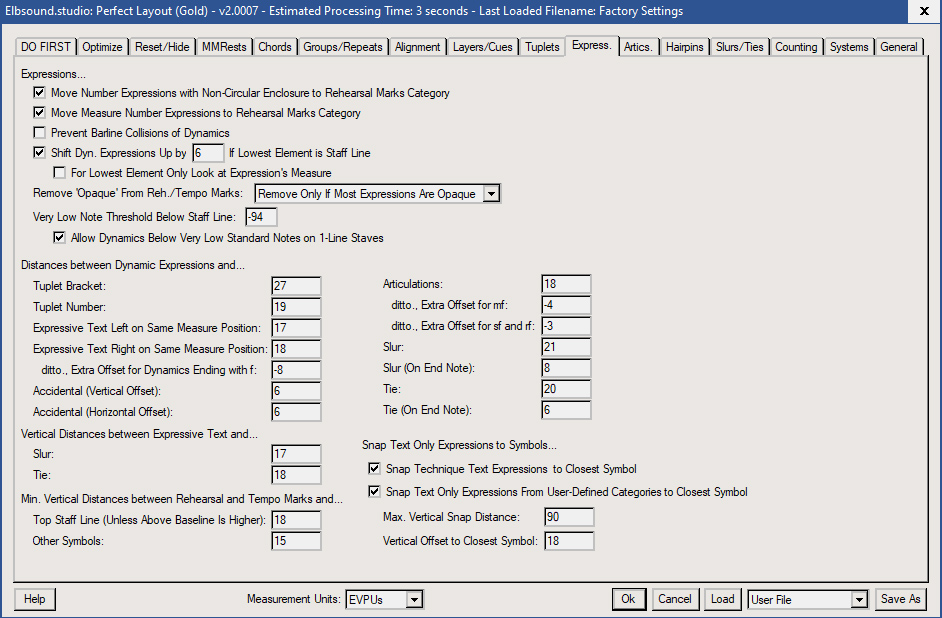This screenshot has height=618, width=942.
Task: Open the User File dropdown
Action: click(x=858, y=600)
